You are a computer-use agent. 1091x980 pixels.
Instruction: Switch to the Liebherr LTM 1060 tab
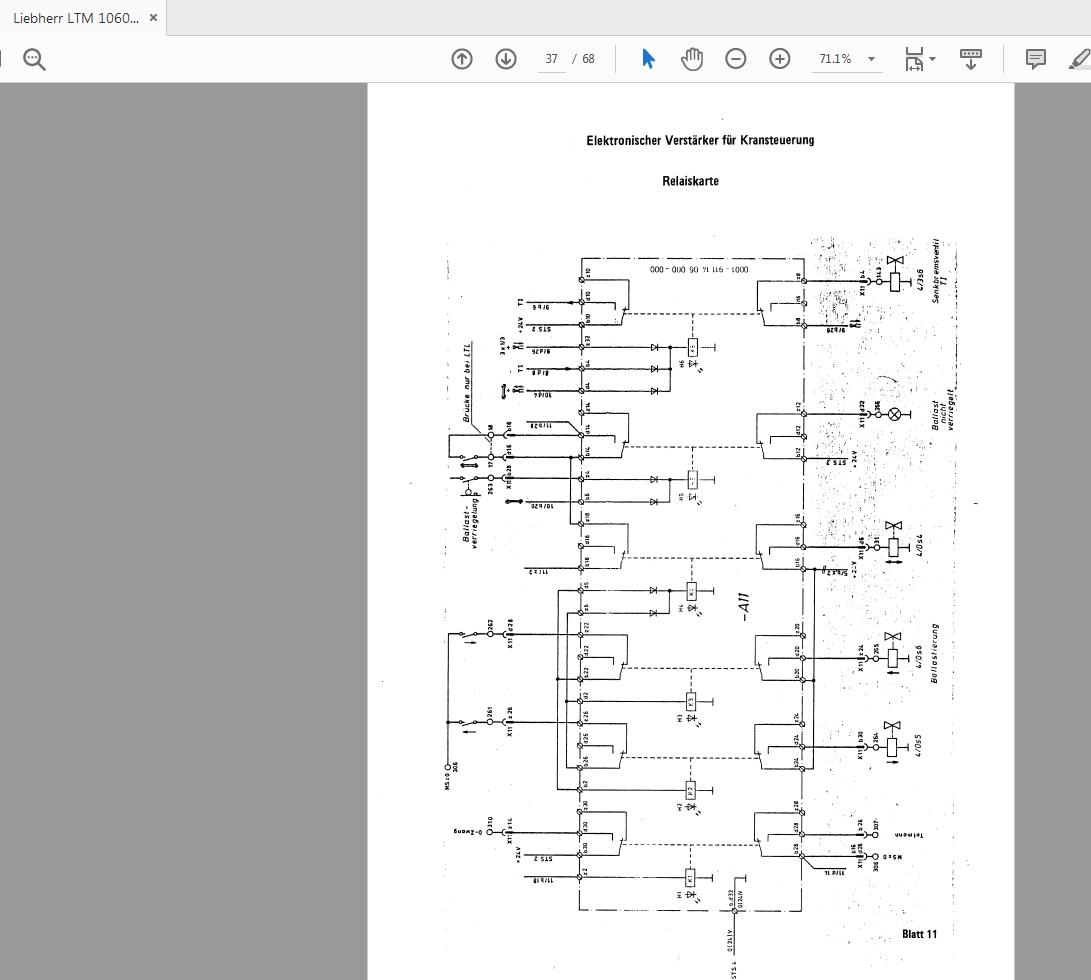tap(75, 17)
